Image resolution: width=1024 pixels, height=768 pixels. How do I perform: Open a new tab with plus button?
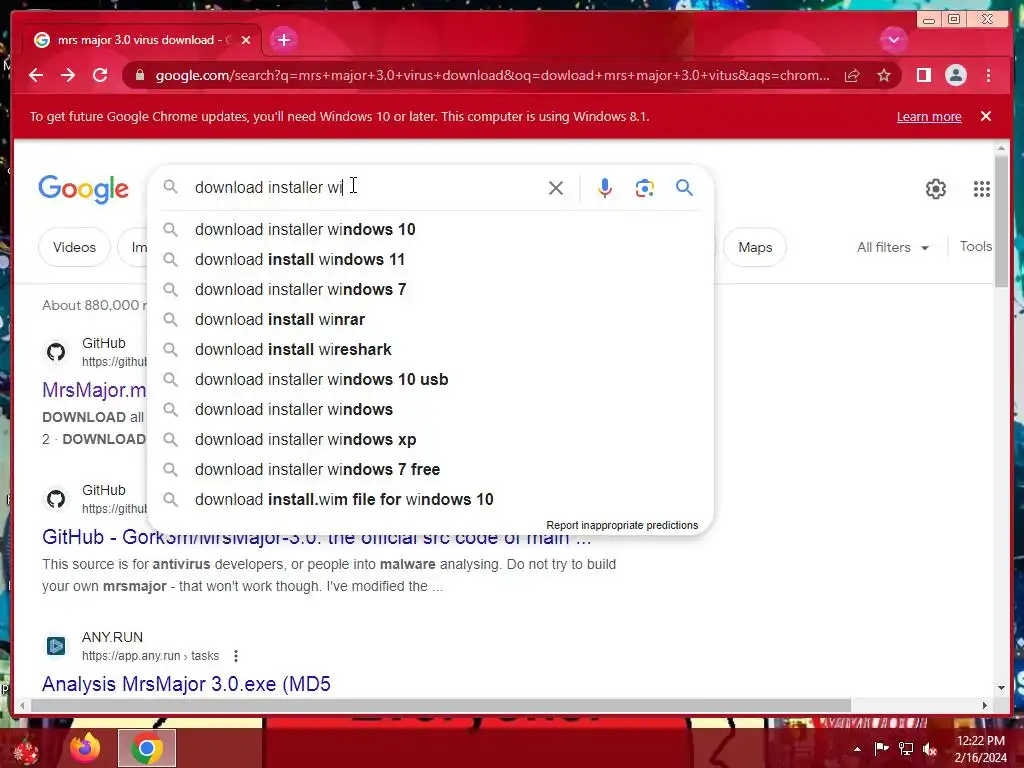tap(283, 40)
